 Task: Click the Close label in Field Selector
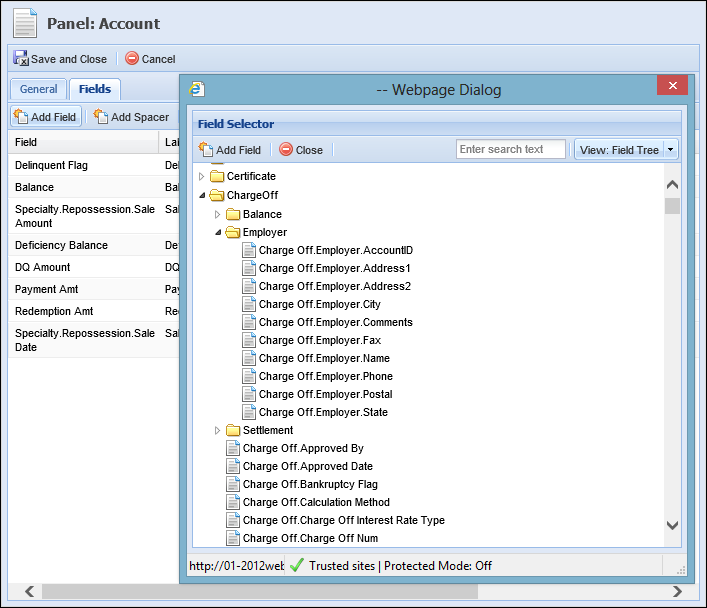(309, 150)
